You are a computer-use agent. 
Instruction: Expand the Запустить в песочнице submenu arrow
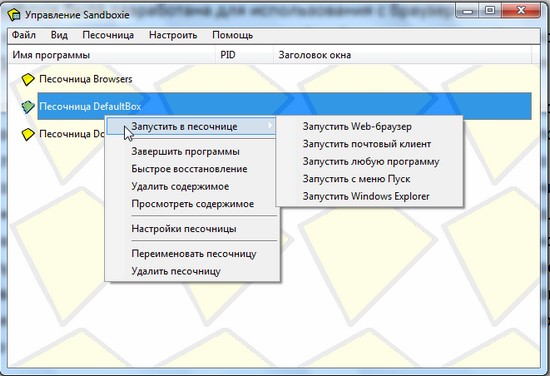click(270, 125)
